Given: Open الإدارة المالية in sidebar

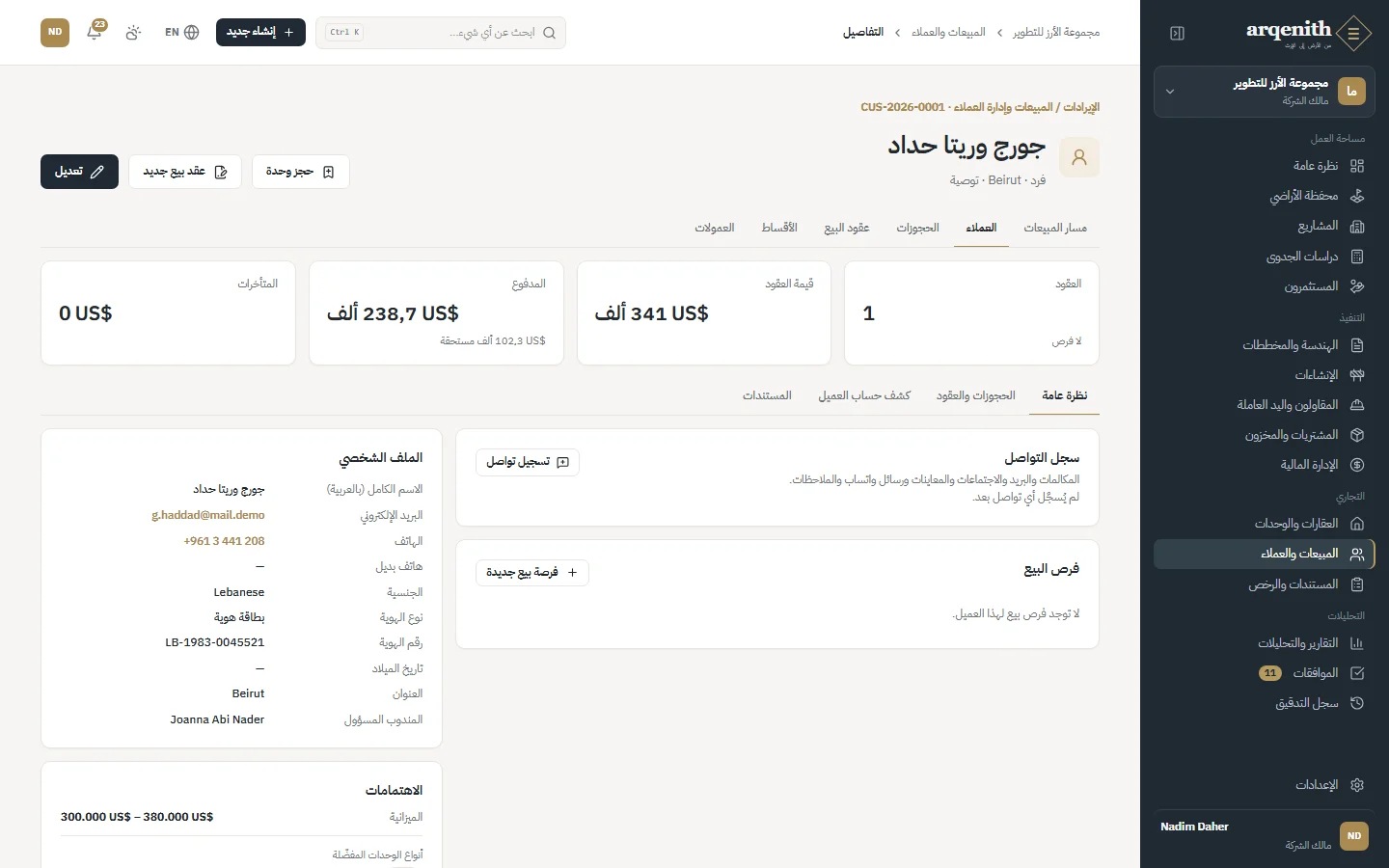Looking at the screenshot, I should tap(1264, 465).
